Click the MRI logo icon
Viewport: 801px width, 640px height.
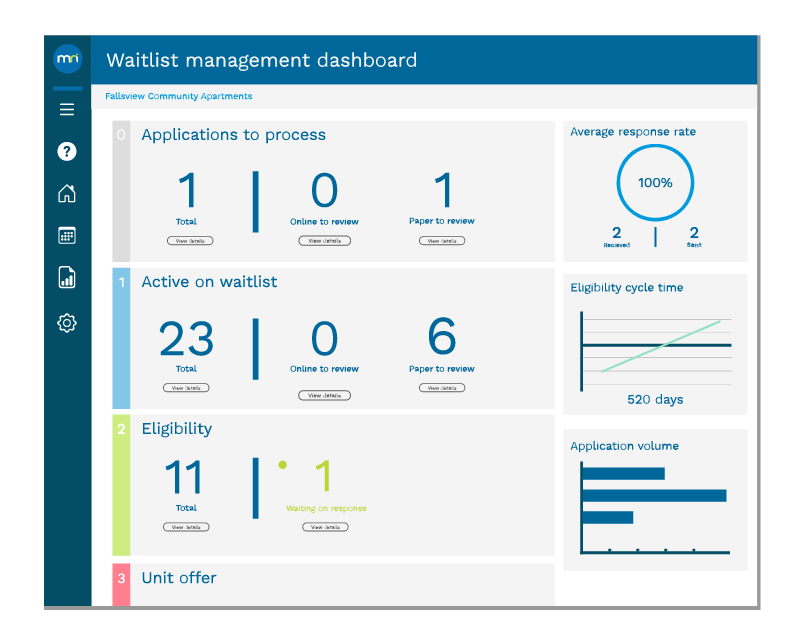(67, 60)
